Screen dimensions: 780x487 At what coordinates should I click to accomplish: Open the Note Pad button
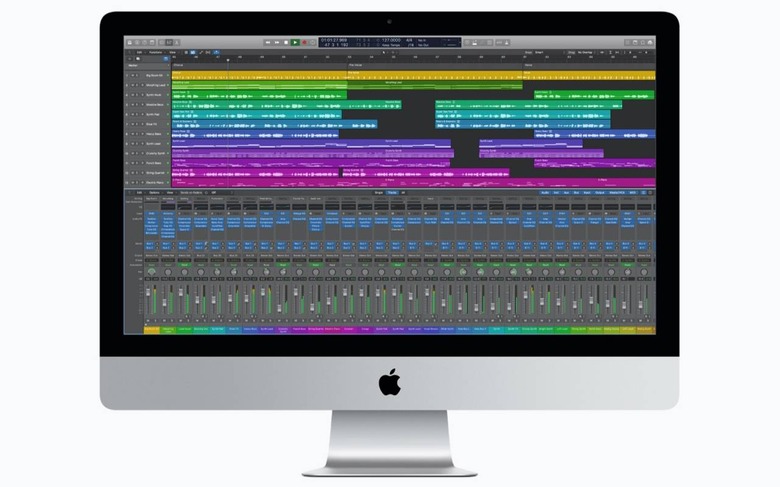point(635,43)
